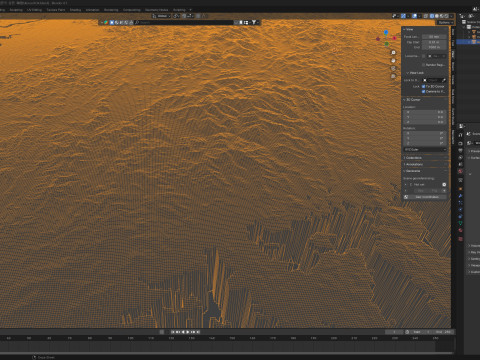Open Render properties tab

click(460, 143)
